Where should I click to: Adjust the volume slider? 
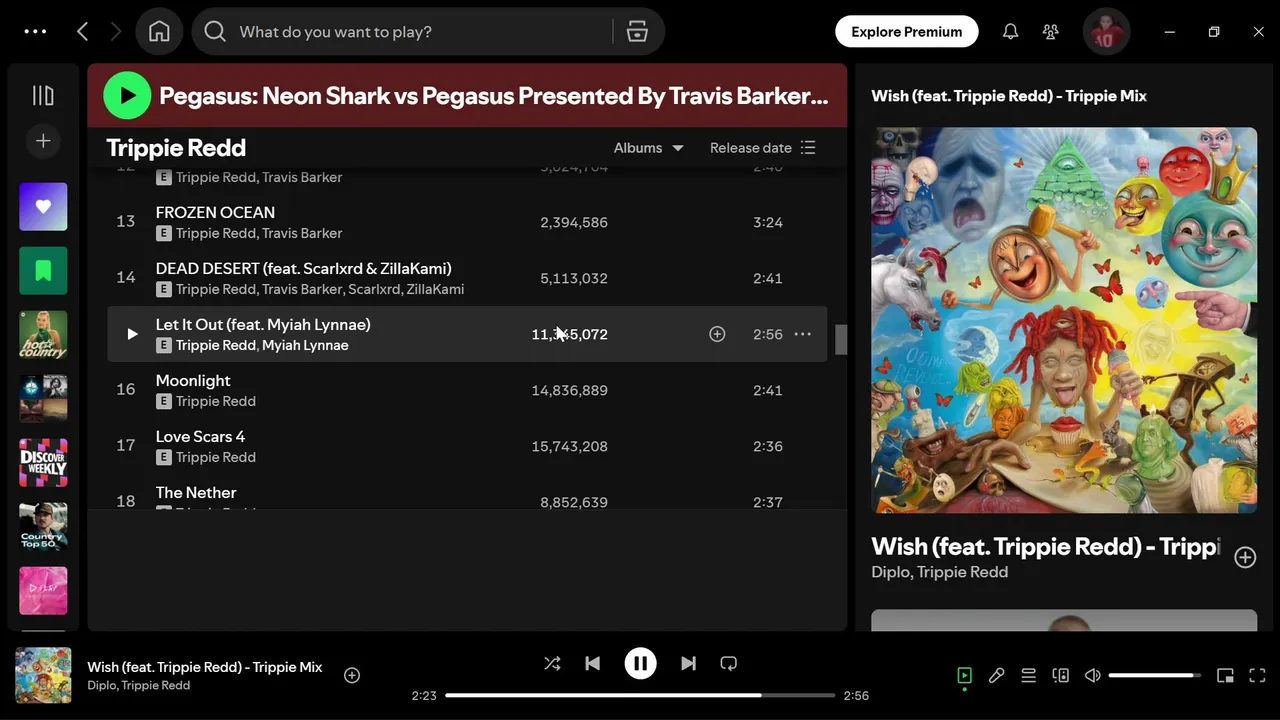point(1155,676)
